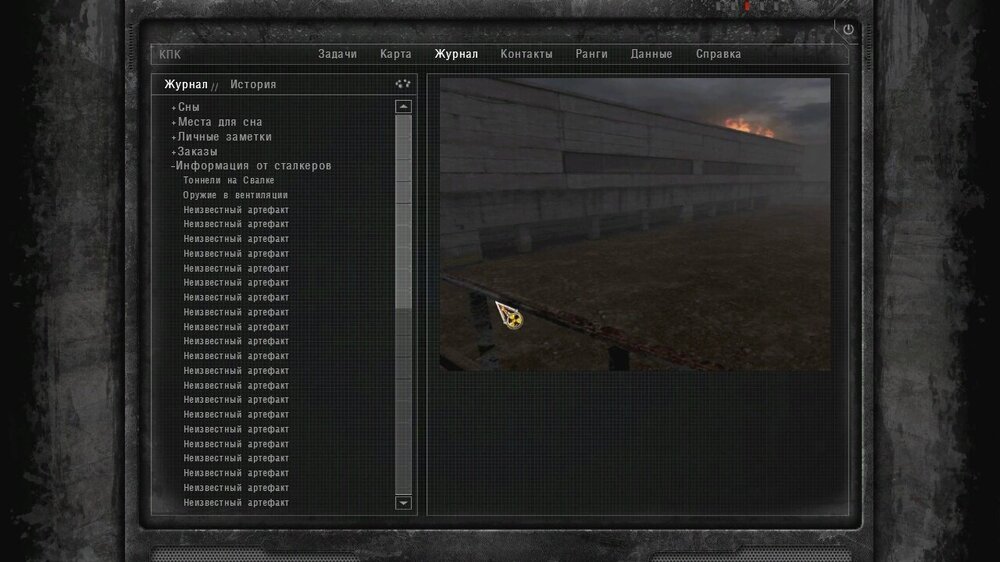
Task: Click the power icon to close the PDA
Action: [x=848, y=29]
